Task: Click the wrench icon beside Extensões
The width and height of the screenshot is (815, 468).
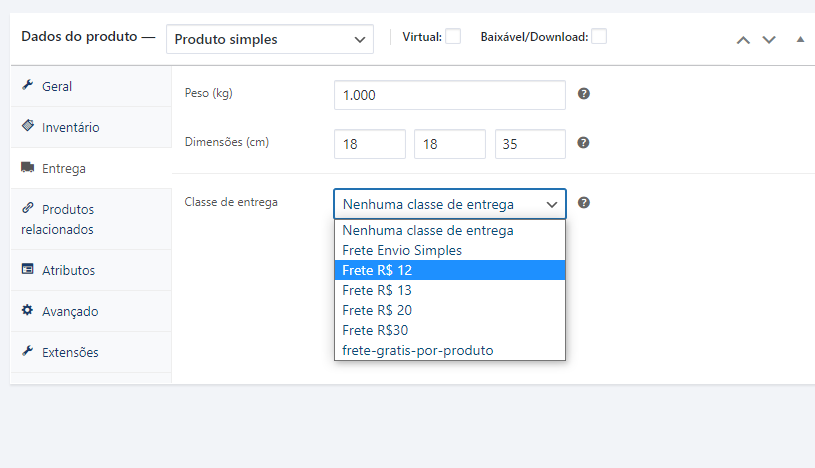Action: [x=28, y=351]
